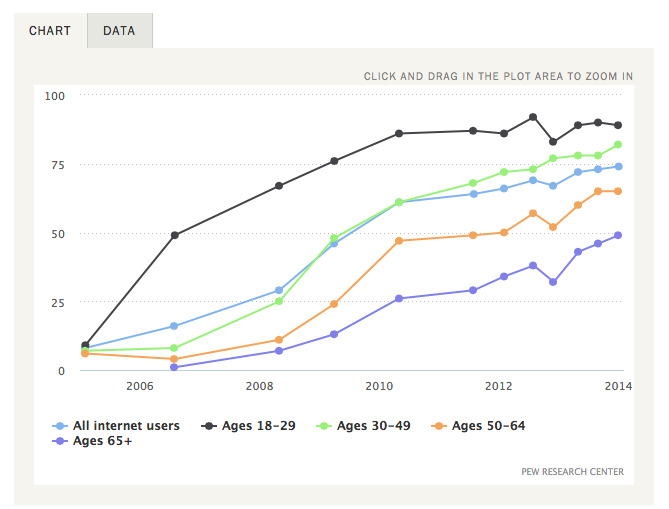Viewport: 669px width, 509px height.
Task: Click the Ages 18-29 peak data point at 92
Action: pyautogui.click(x=533, y=117)
